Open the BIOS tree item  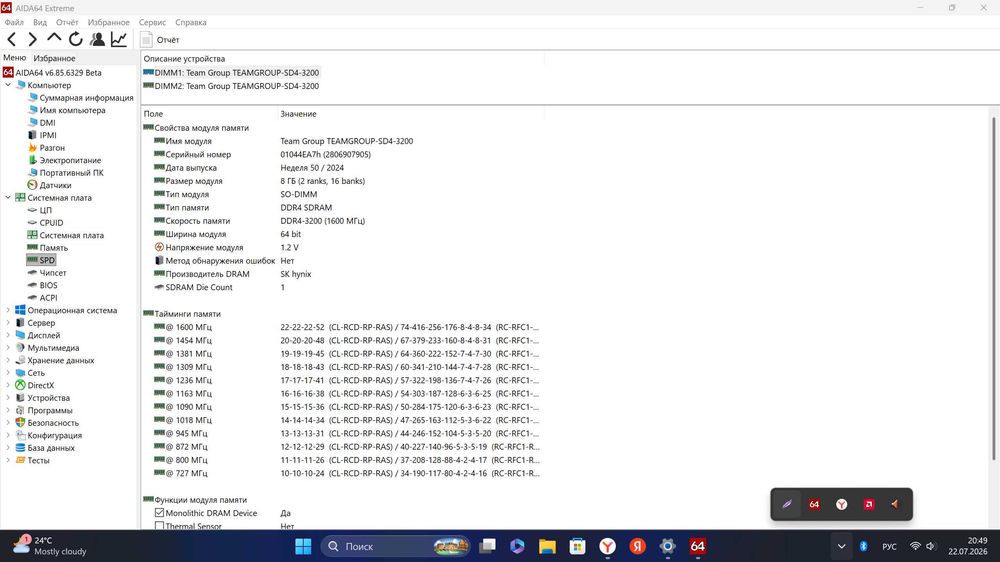coord(48,285)
